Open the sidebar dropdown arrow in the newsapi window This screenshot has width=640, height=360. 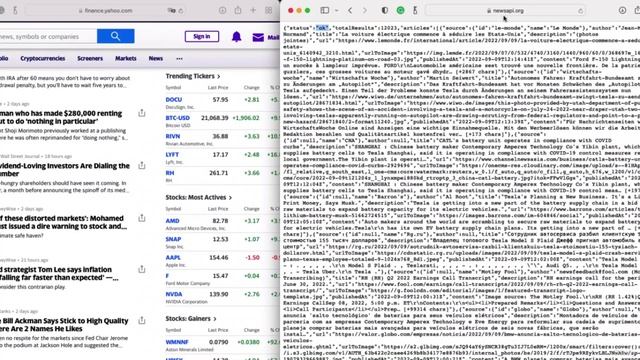tap(336, 11)
